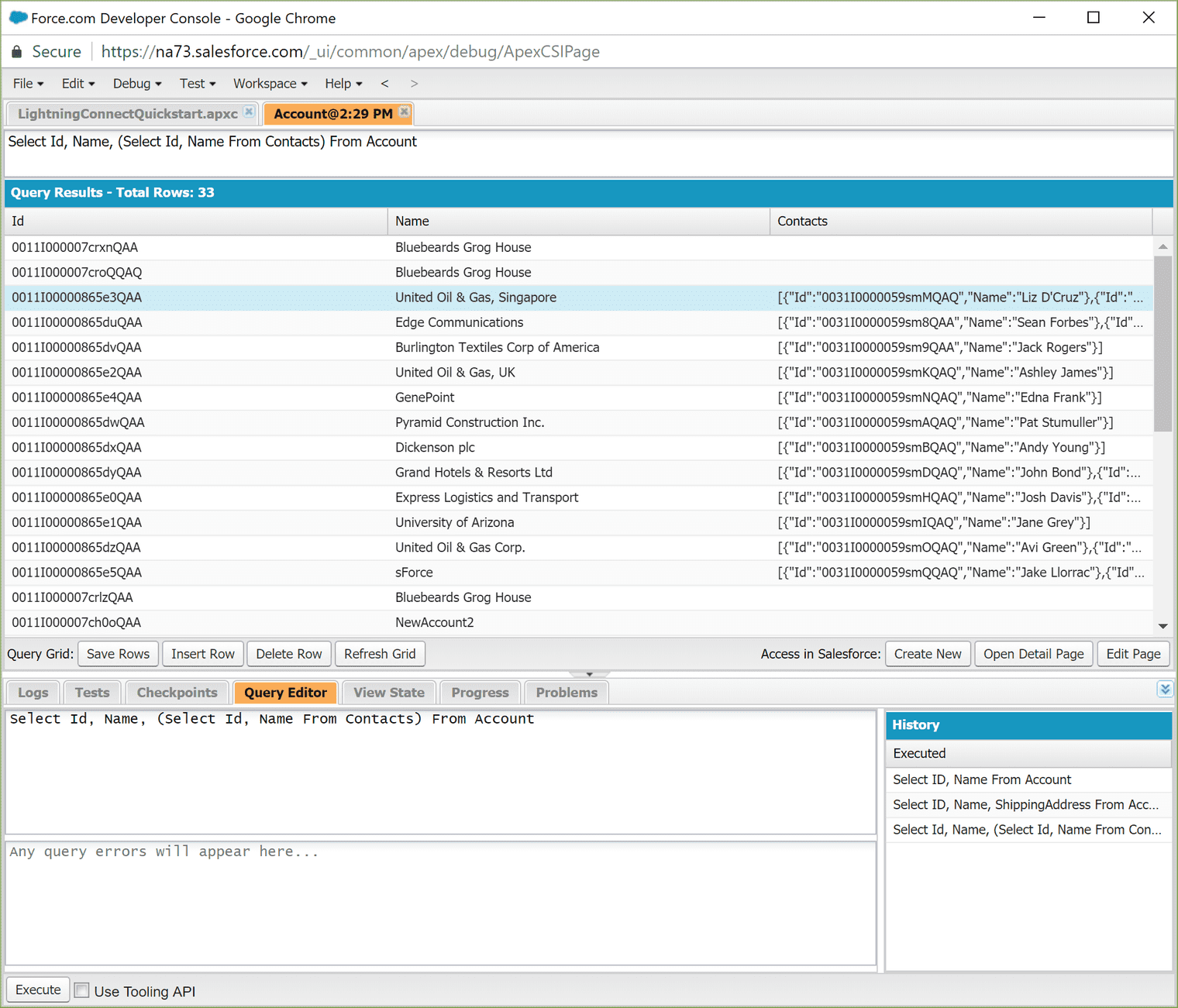Click the Refresh Grid button
The image size is (1178, 1008).
[x=380, y=654]
